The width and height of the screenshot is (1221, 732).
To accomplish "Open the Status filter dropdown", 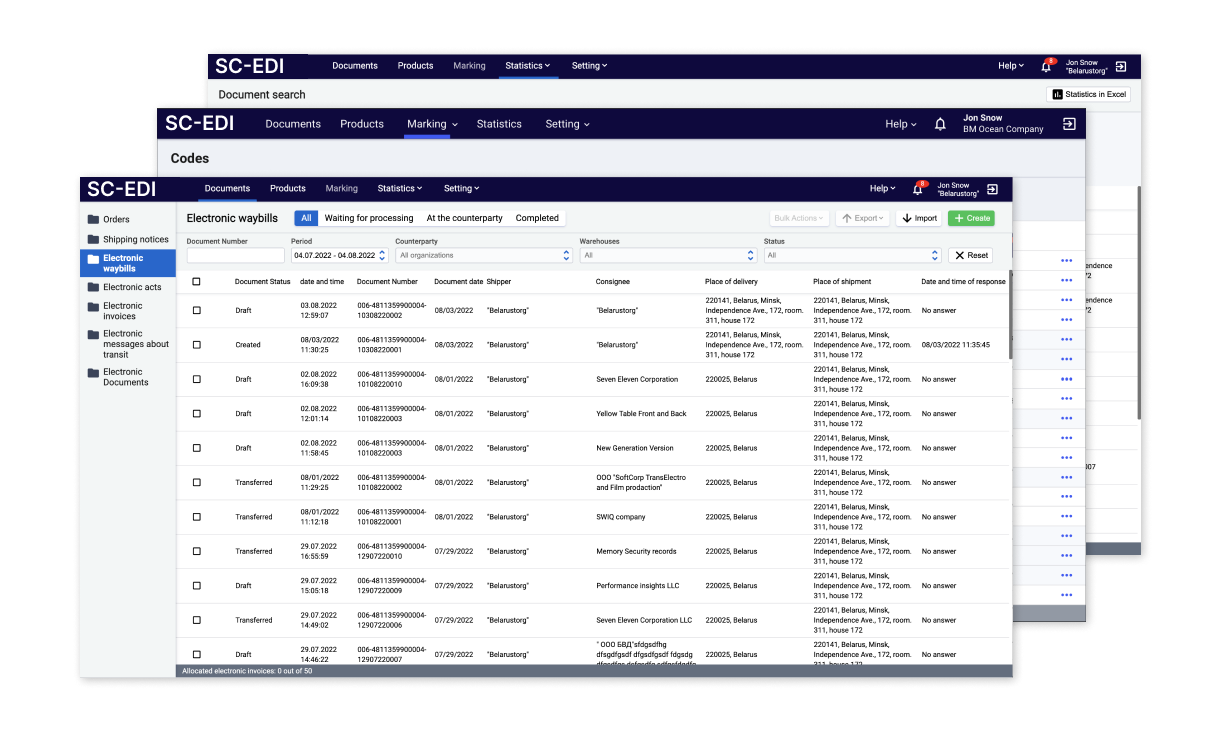I will tap(852, 255).
